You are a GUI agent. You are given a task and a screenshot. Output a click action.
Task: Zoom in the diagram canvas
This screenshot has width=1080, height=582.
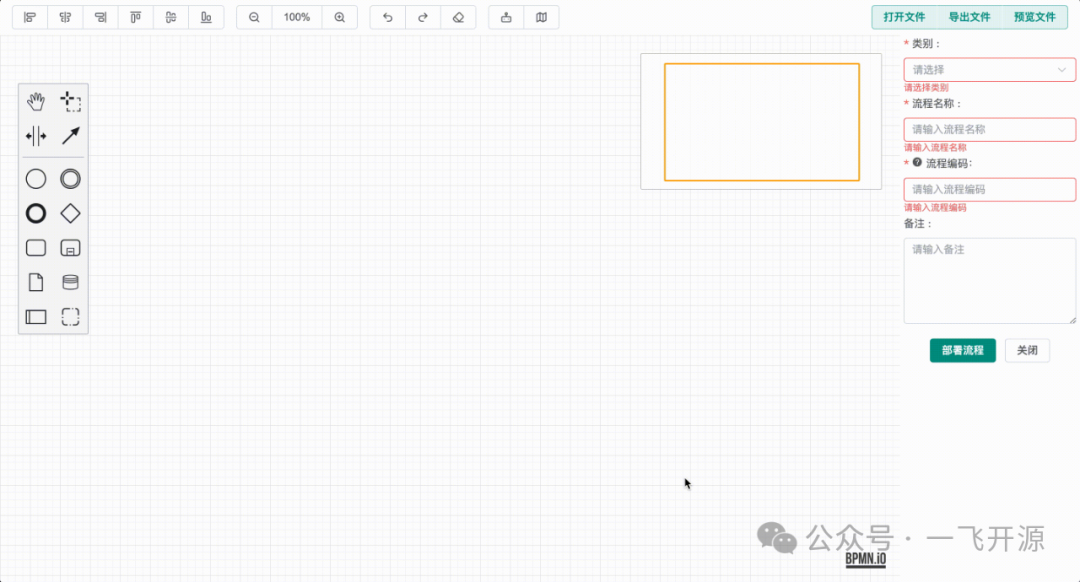340,17
